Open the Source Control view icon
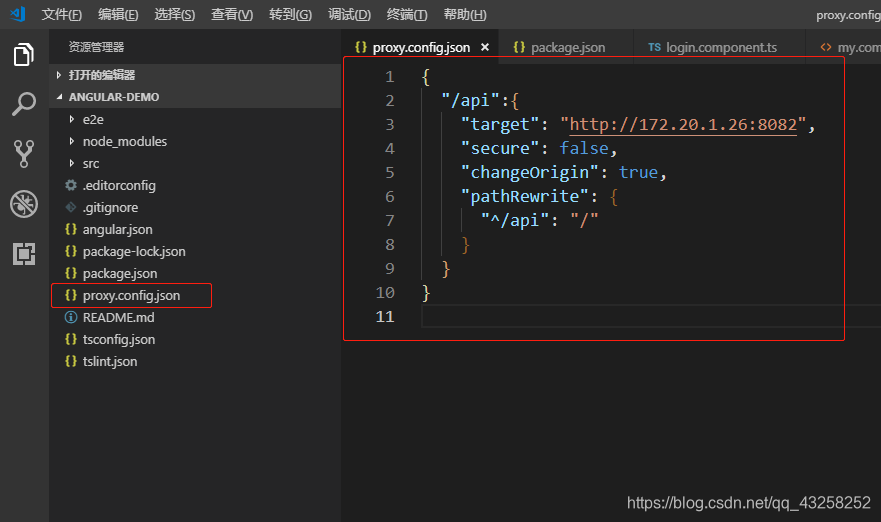881x522 pixels. 24,153
